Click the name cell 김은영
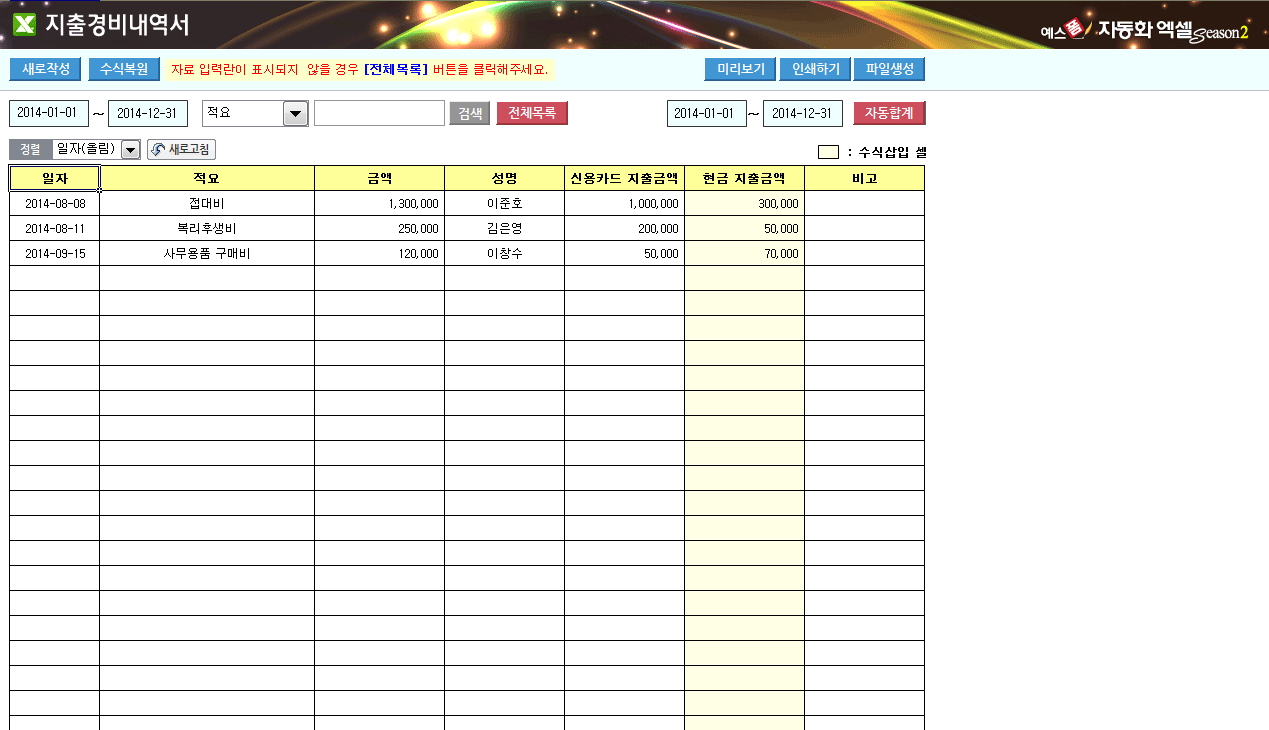This screenshot has width=1269, height=730. coord(504,228)
